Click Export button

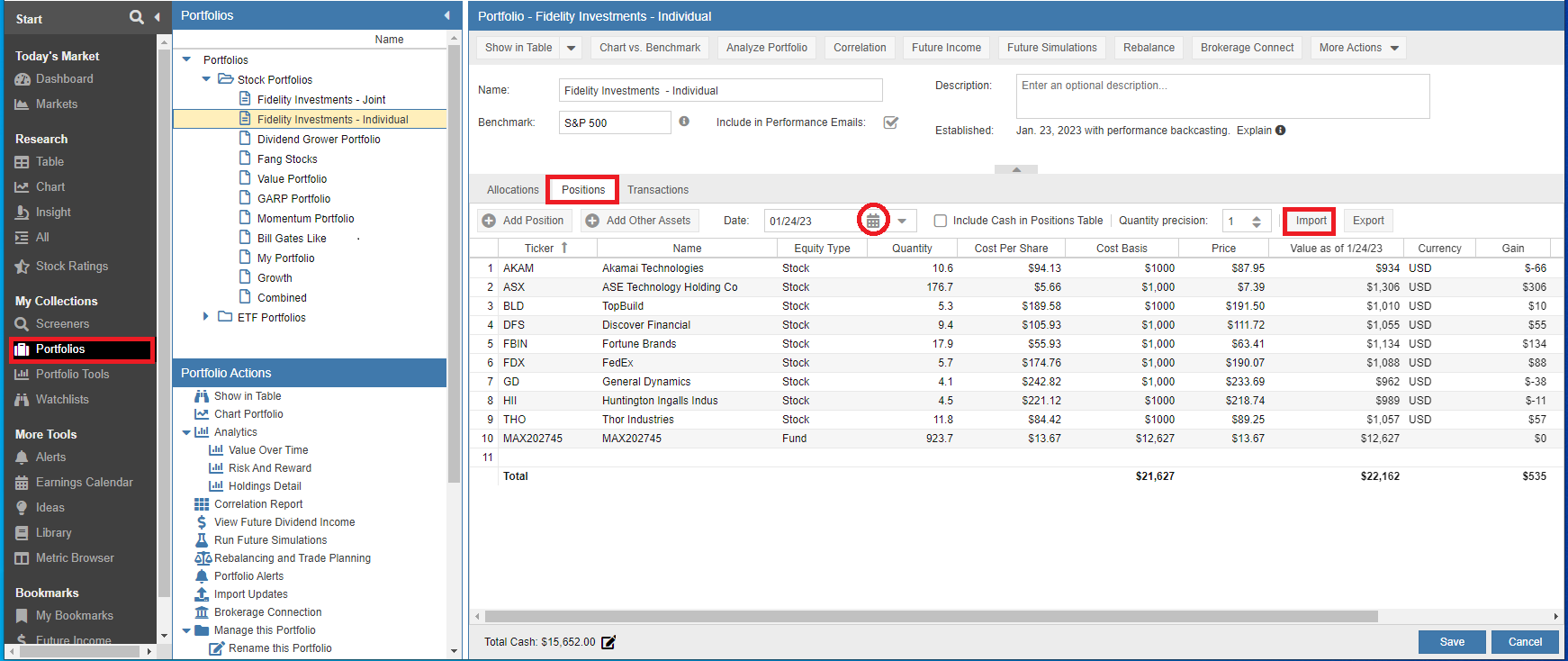click(1368, 221)
